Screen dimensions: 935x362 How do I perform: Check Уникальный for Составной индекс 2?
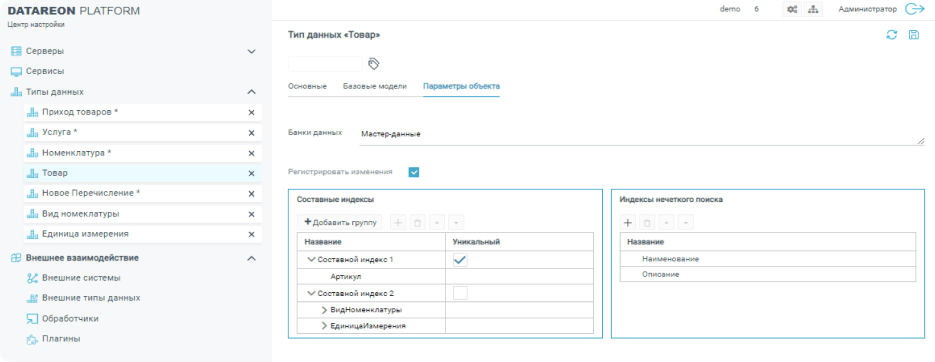point(460,293)
